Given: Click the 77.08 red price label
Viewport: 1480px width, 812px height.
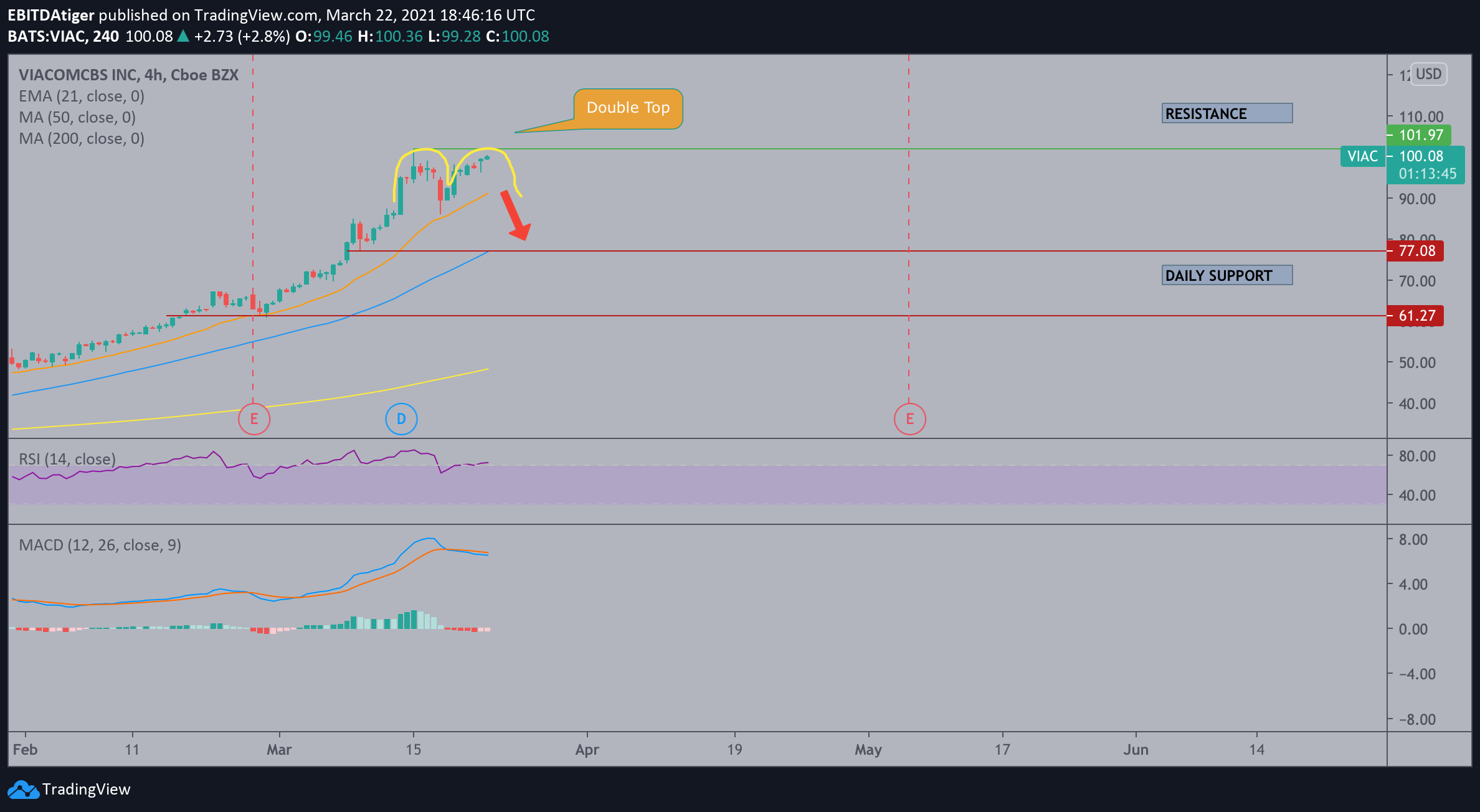Looking at the screenshot, I should pyautogui.click(x=1415, y=251).
